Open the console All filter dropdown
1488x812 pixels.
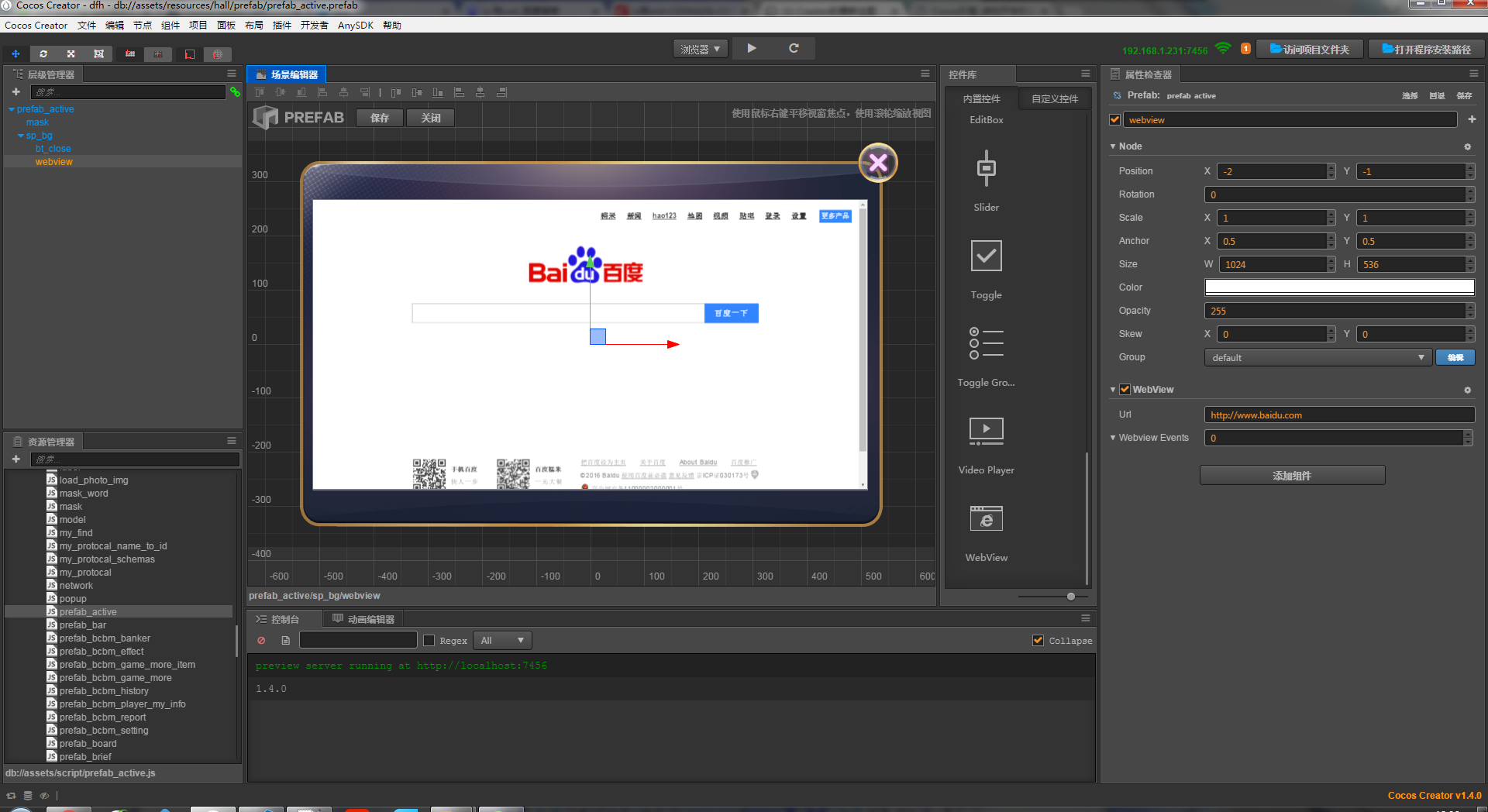point(502,641)
